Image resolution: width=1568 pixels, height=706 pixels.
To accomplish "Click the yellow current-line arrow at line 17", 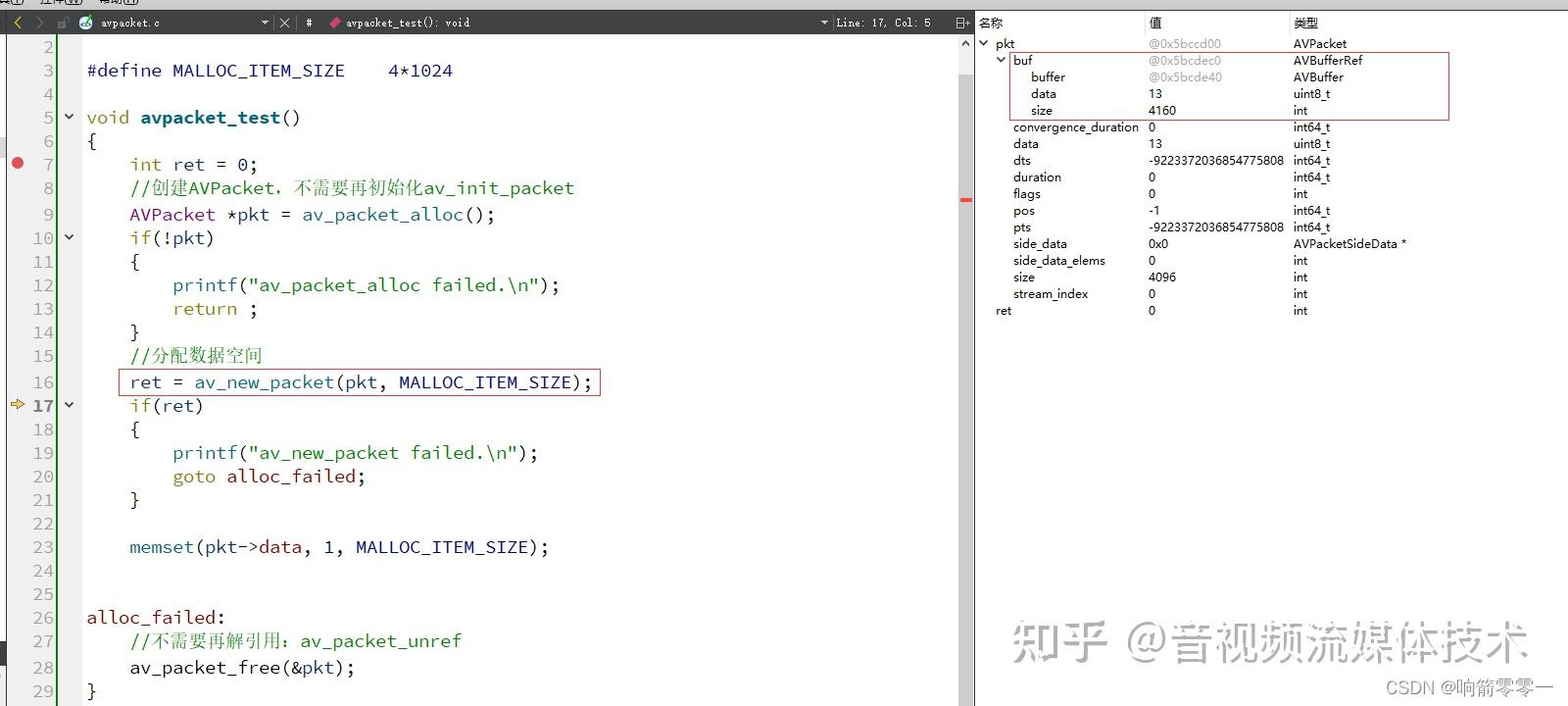I will point(18,404).
